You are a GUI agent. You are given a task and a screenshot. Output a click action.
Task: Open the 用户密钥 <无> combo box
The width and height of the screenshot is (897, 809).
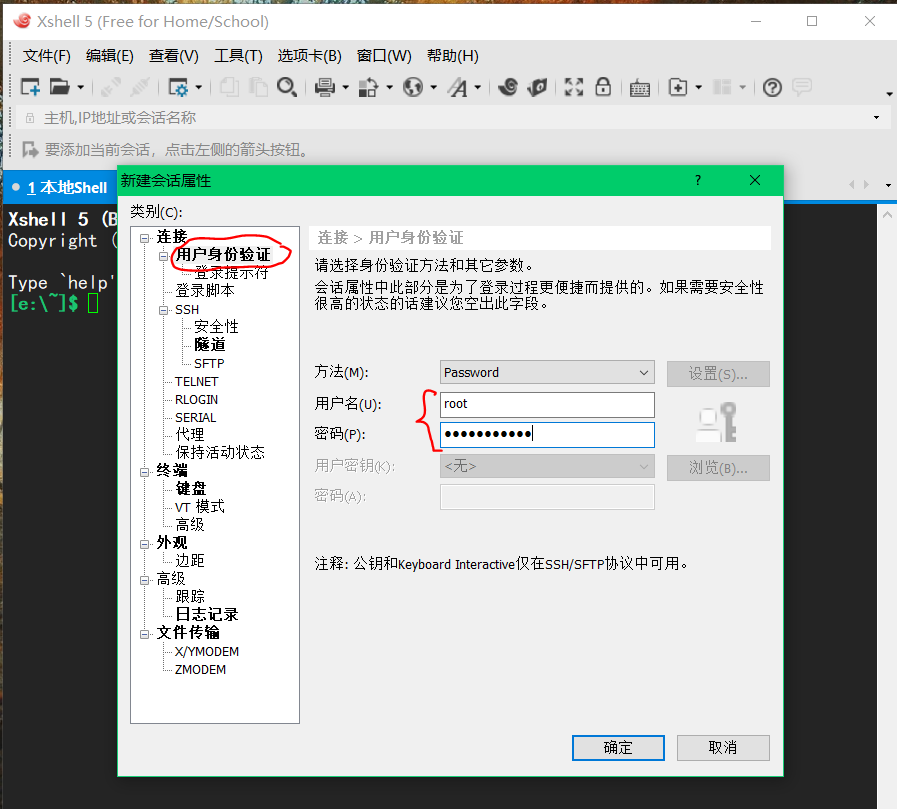coord(547,466)
